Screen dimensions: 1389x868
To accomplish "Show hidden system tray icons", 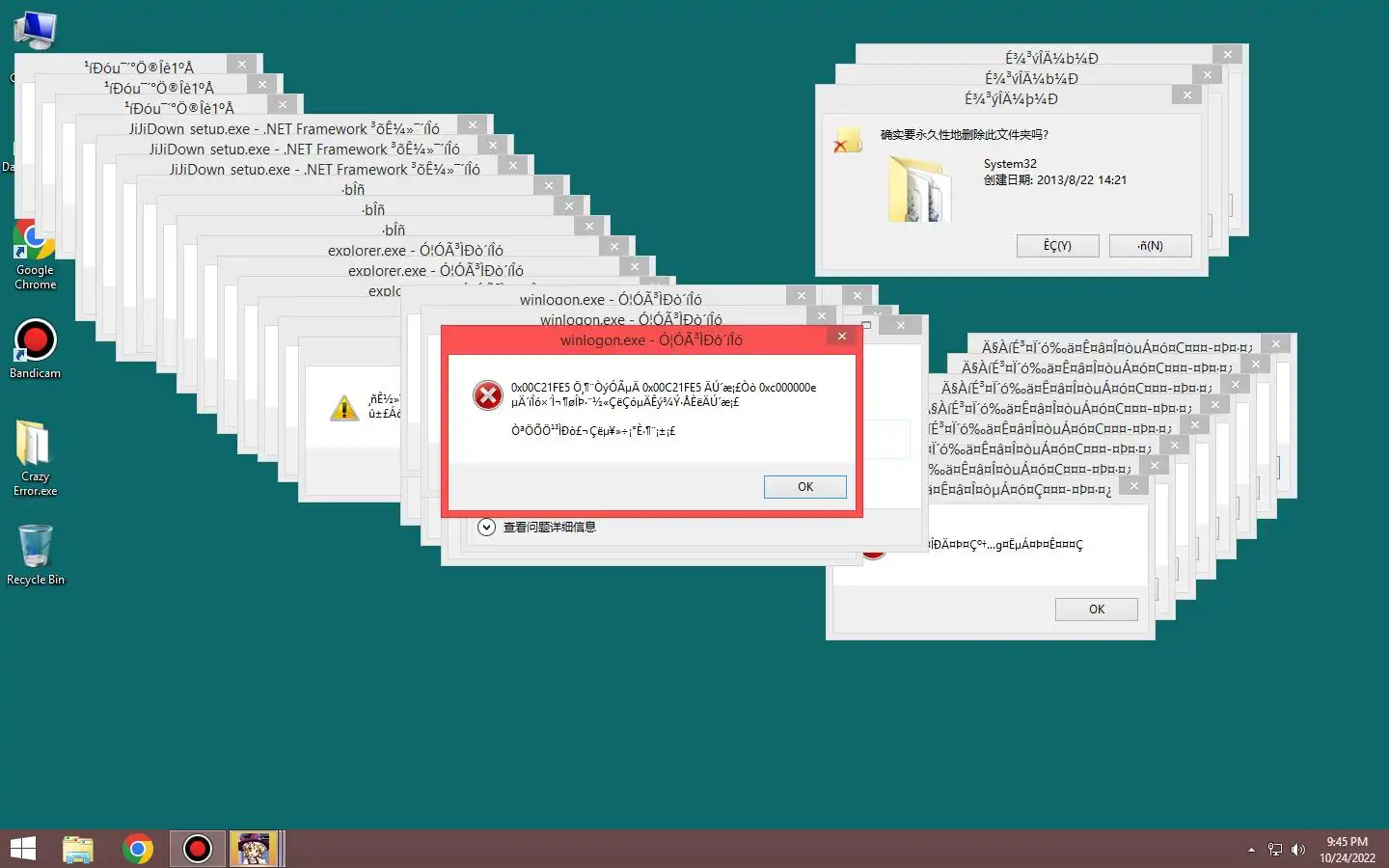I will click(x=1251, y=850).
